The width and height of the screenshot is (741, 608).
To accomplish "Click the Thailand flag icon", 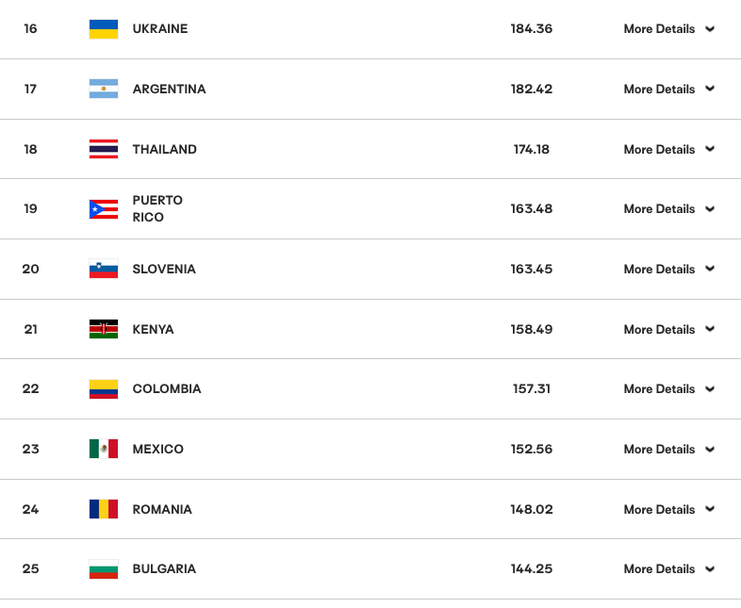I will (103, 149).
